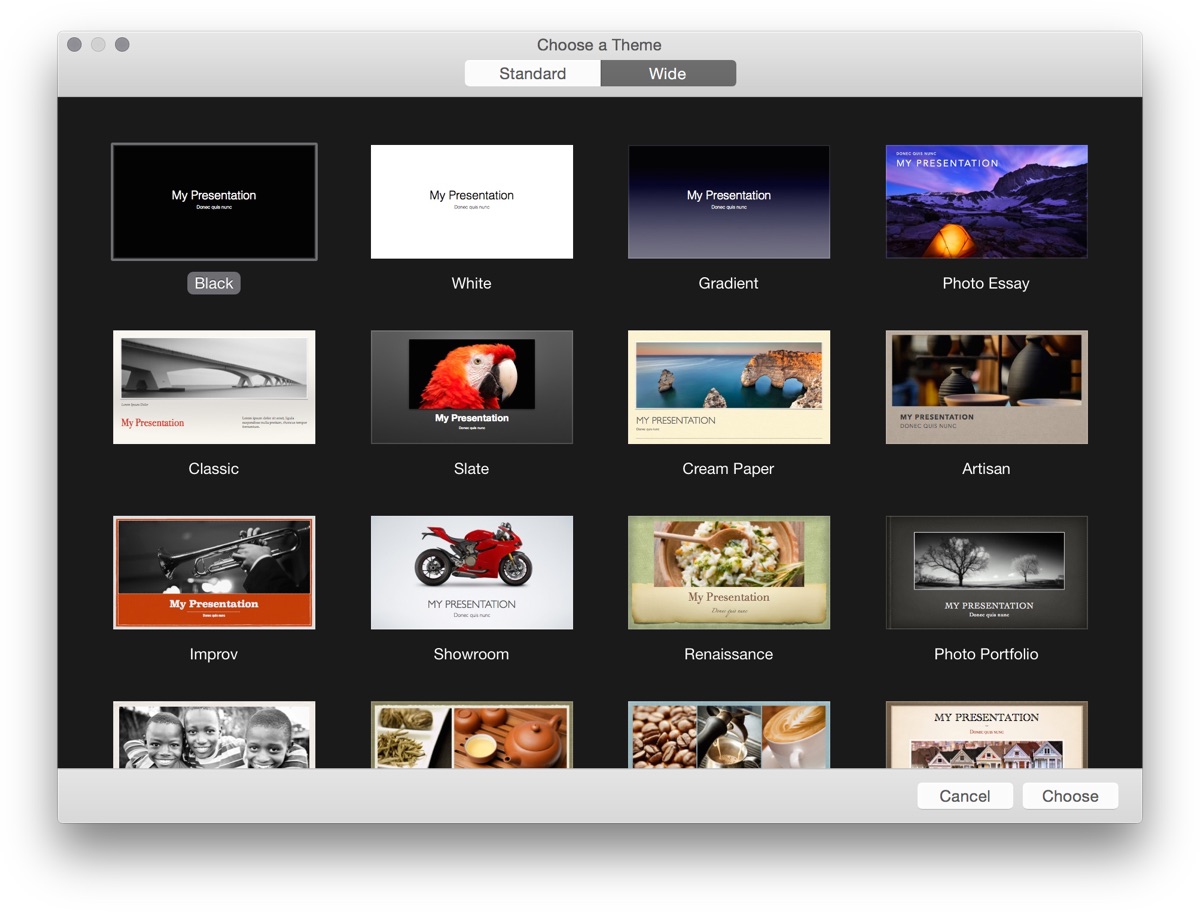Click the "Choose a Theme" window title

coord(599,45)
